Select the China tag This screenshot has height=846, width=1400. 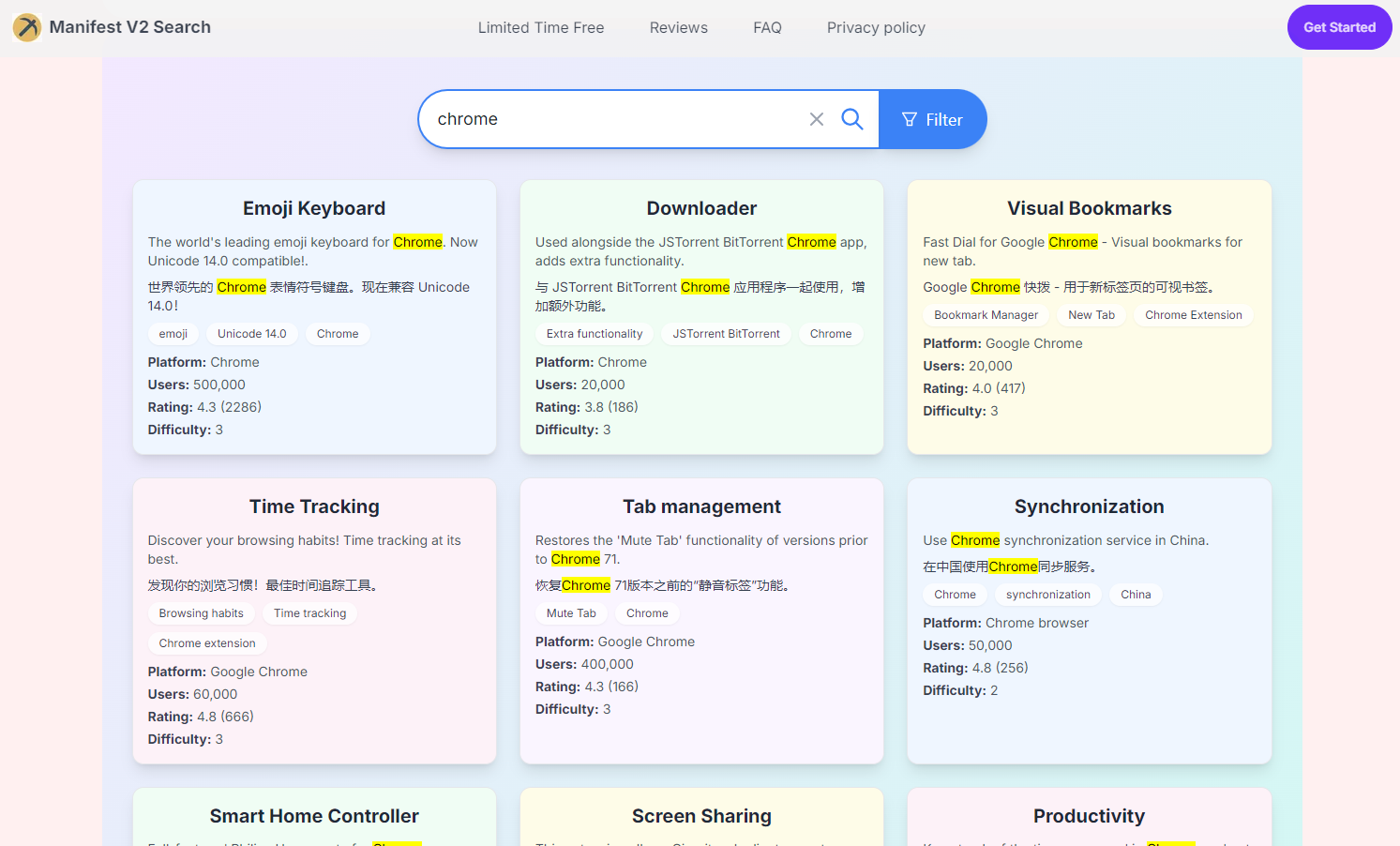click(x=1136, y=595)
